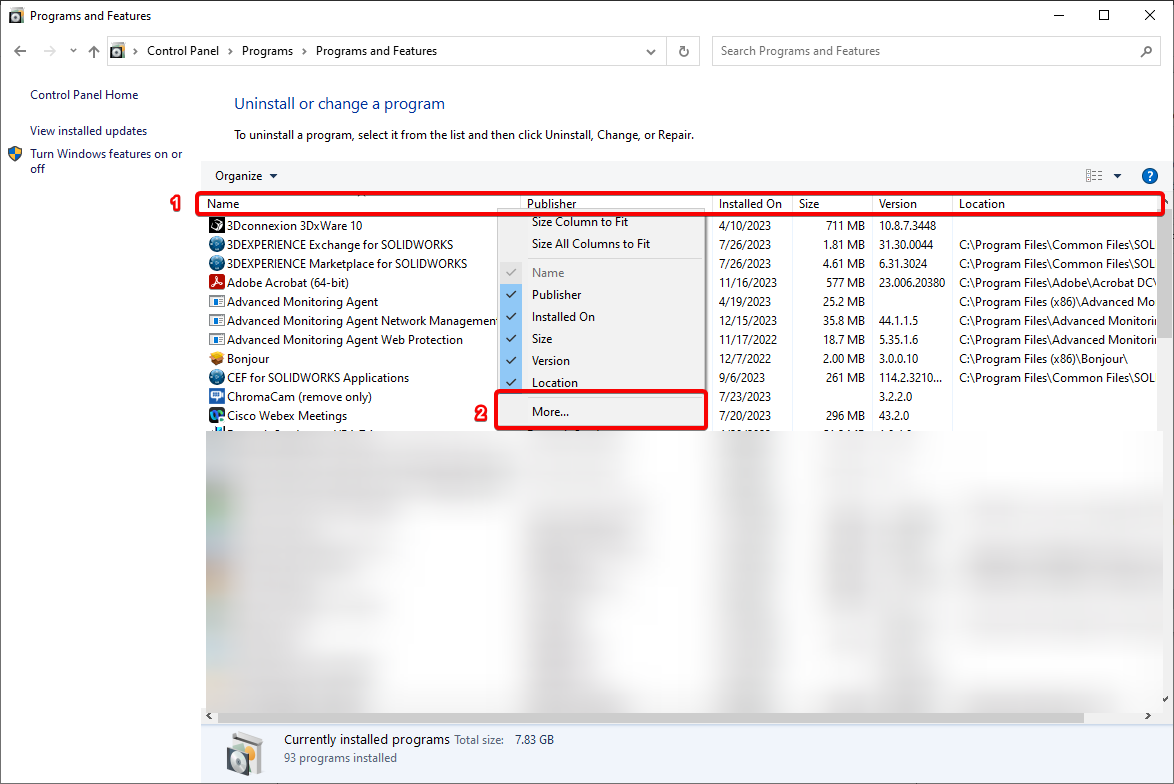Click the Advanced Monitoring Agent Web Protection icon
Screen dimensions: 1174x784
pyautogui.click(x=216, y=339)
